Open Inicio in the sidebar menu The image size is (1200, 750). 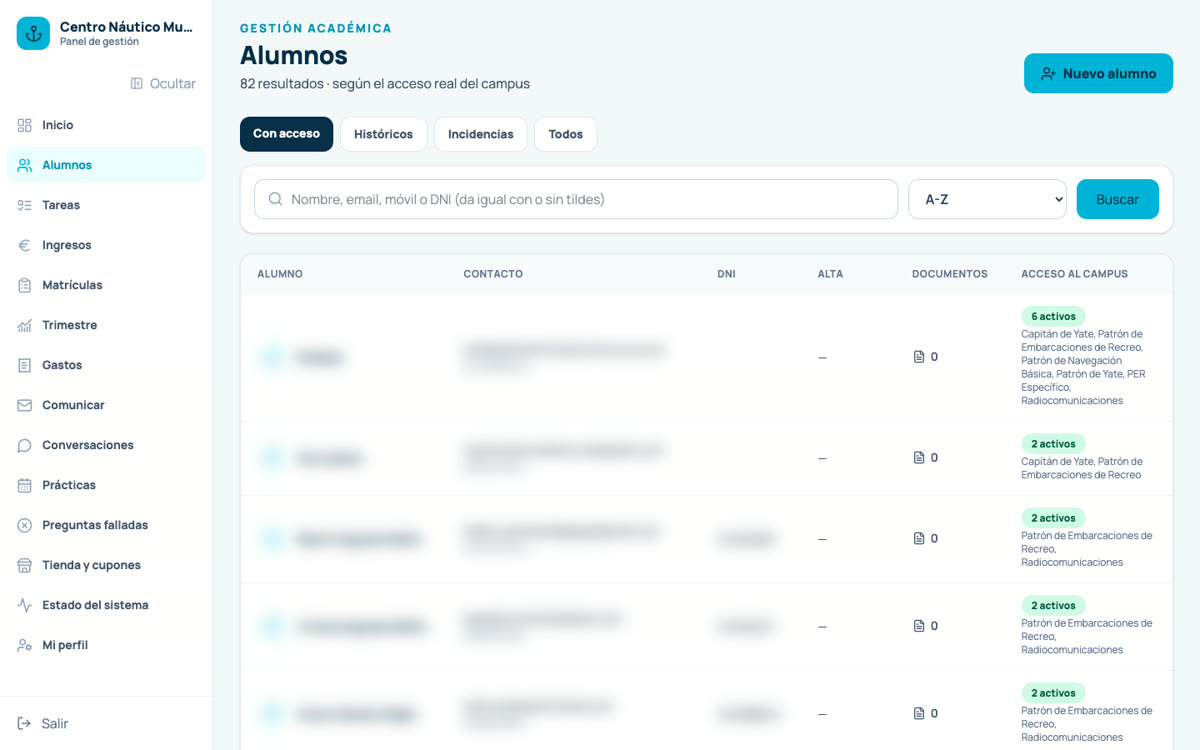(106, 125)
